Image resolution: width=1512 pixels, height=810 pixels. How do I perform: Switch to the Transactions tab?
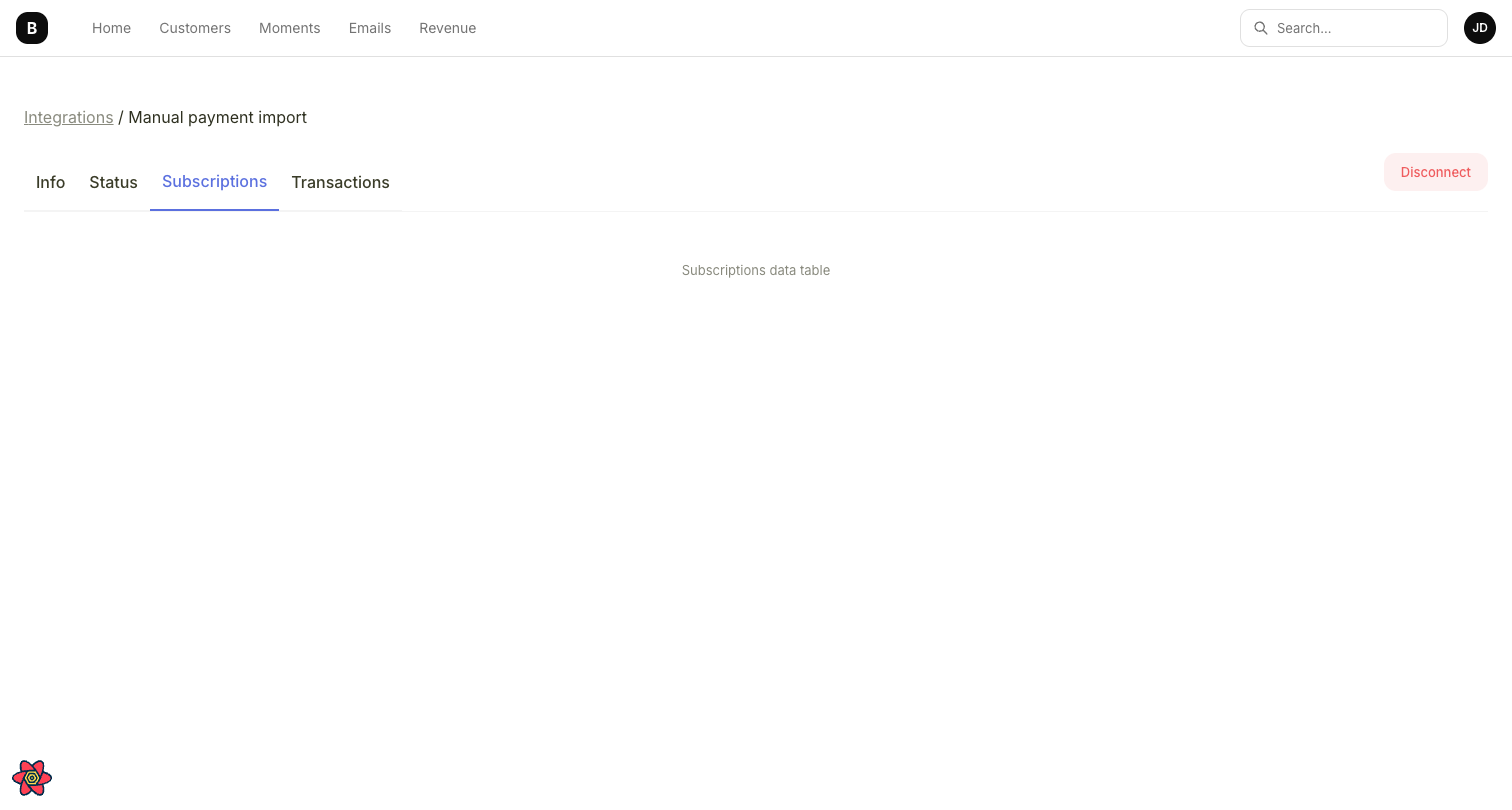(340, 182)
